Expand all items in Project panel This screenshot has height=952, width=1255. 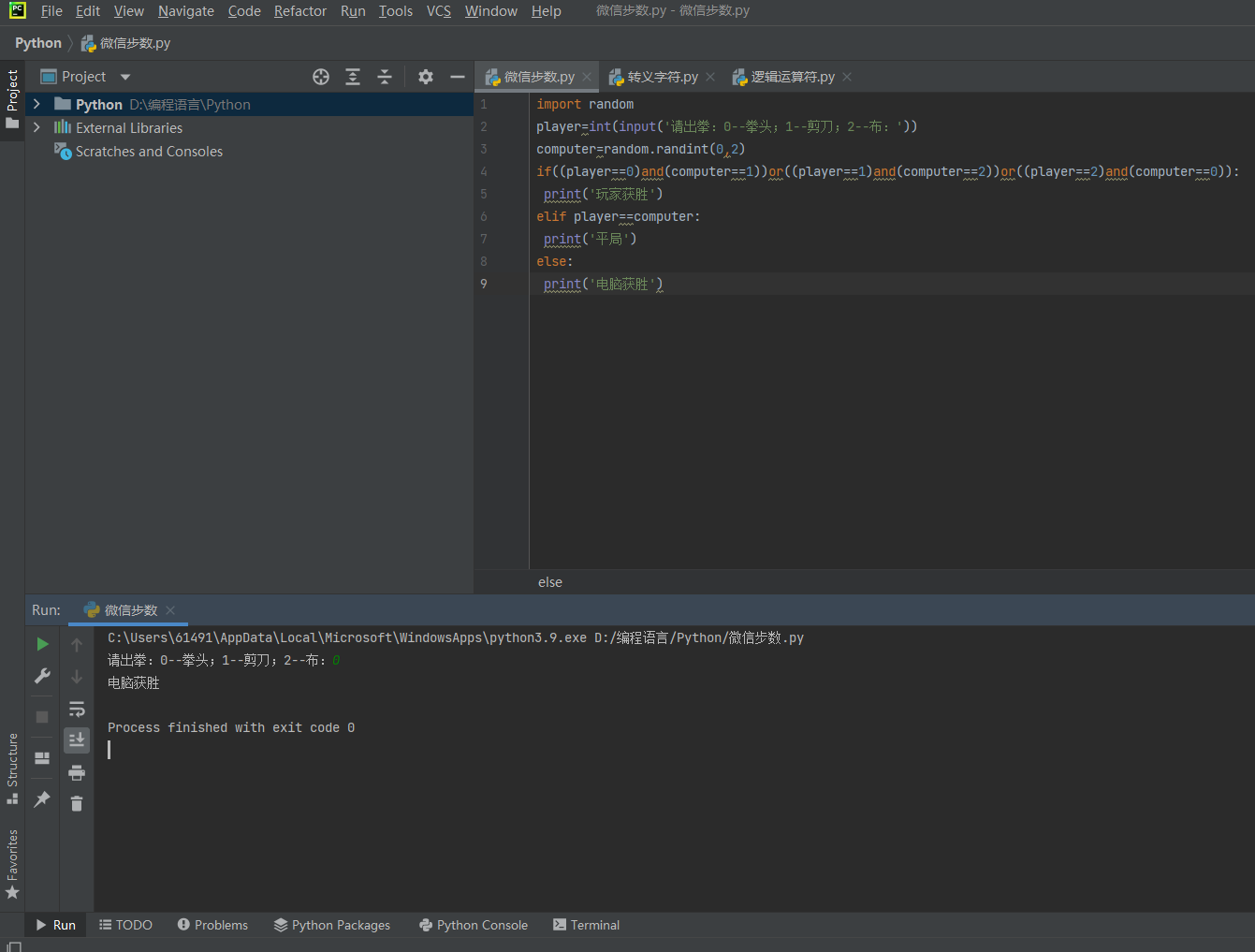(353, 77)
